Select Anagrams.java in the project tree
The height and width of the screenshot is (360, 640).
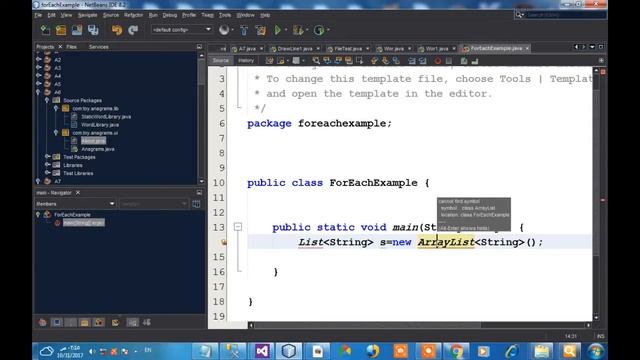[98, 149]
